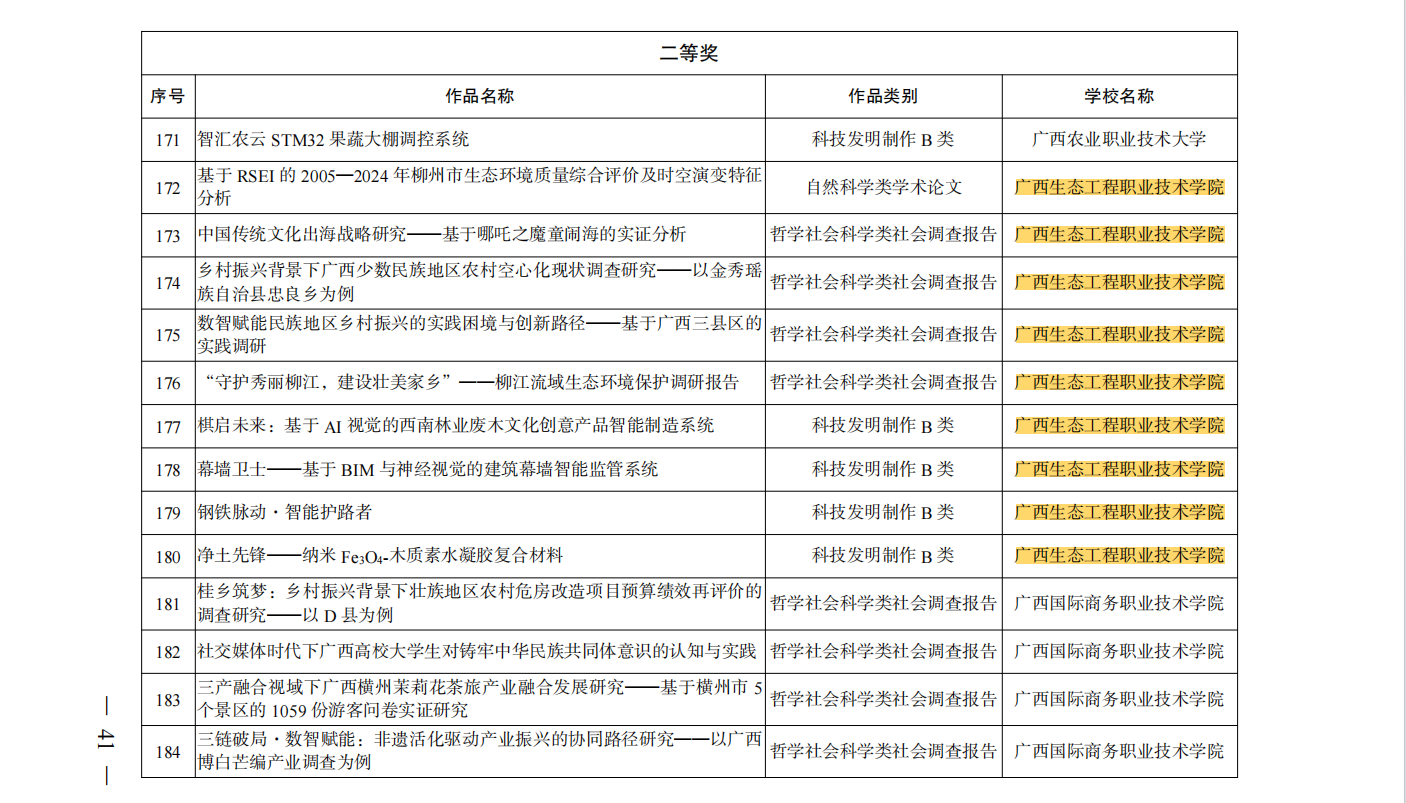Click the highlighted school name in row 180
The height and width of the screenshot is (803, 1406).
(x=1119, y=556)
